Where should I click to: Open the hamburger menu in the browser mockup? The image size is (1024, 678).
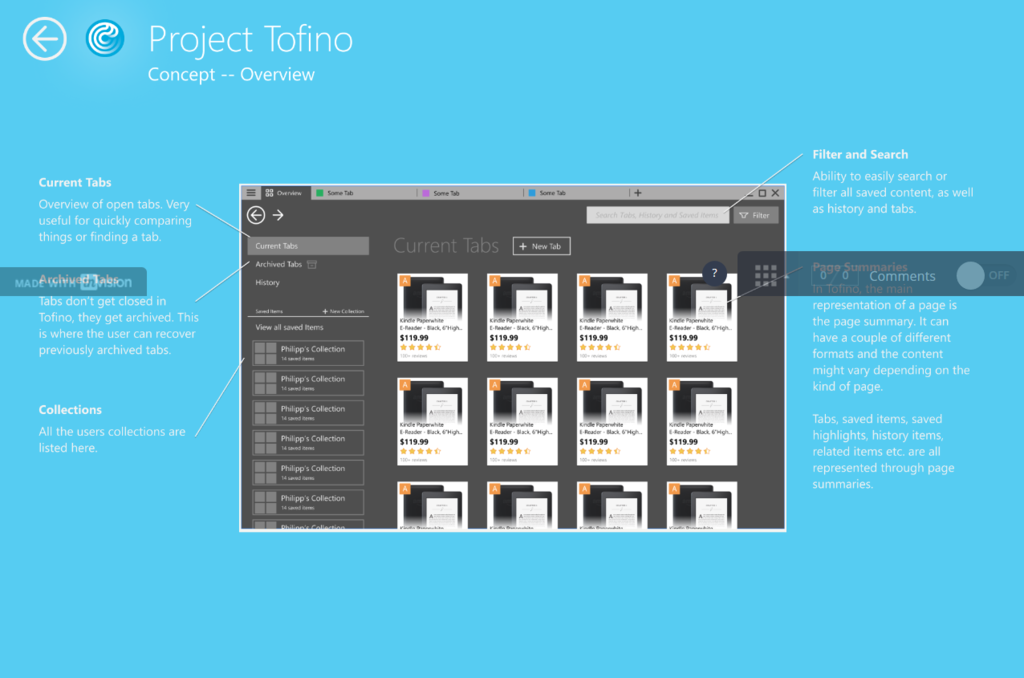tap(251, 193)
